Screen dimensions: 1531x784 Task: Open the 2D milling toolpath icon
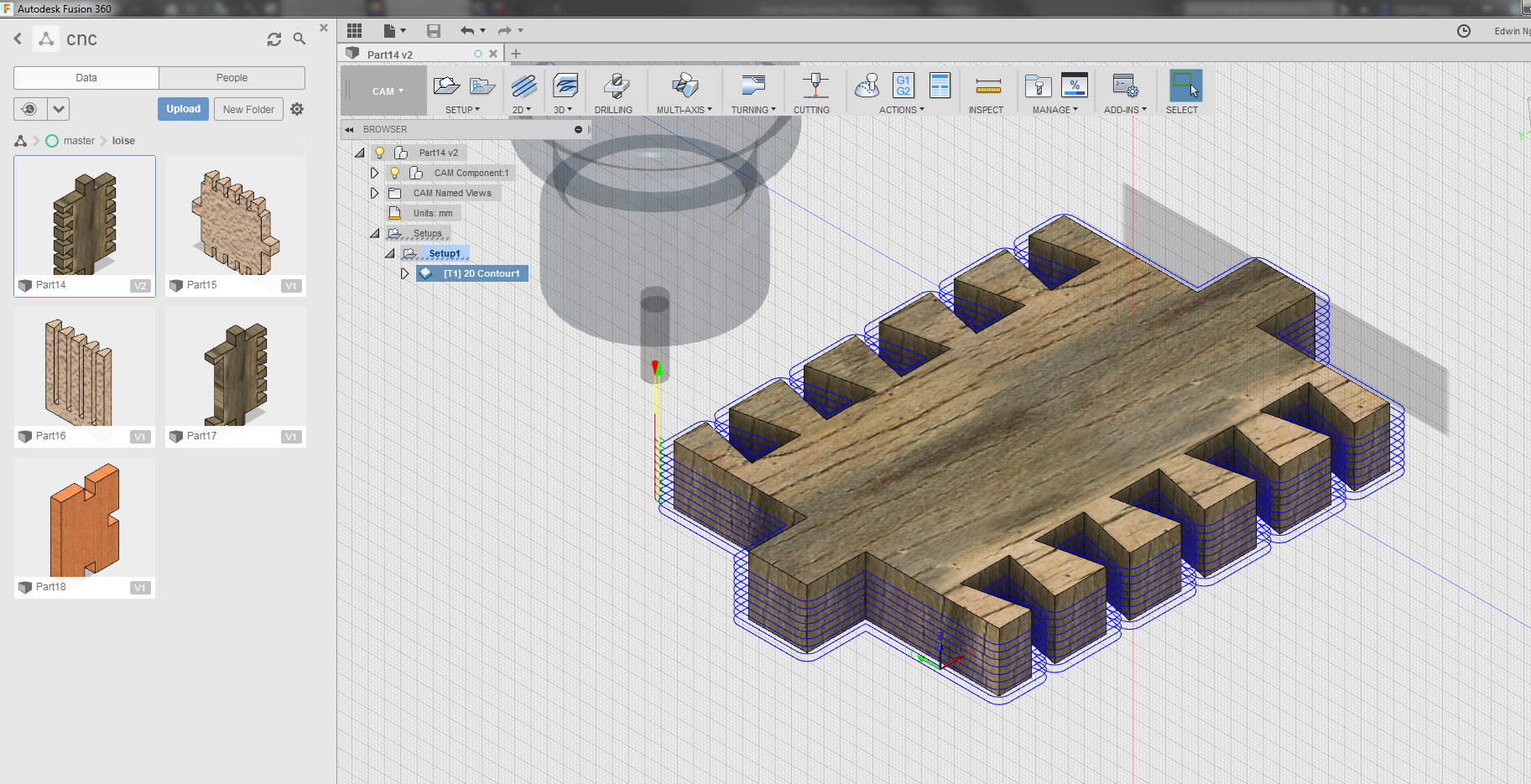point(523,86)
